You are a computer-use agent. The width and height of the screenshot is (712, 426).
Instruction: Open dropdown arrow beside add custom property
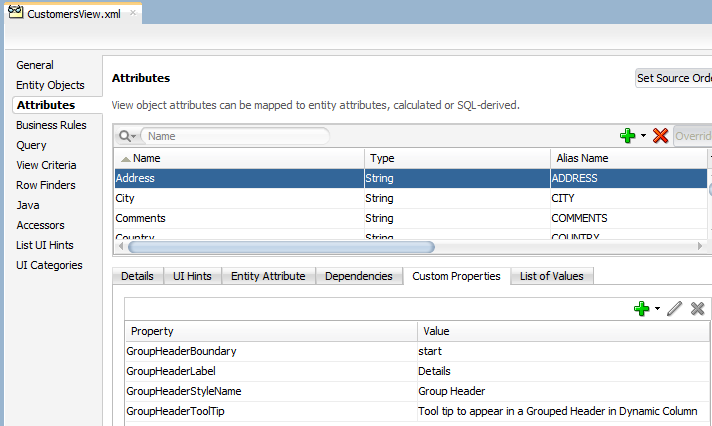click(x=657, y=309)
